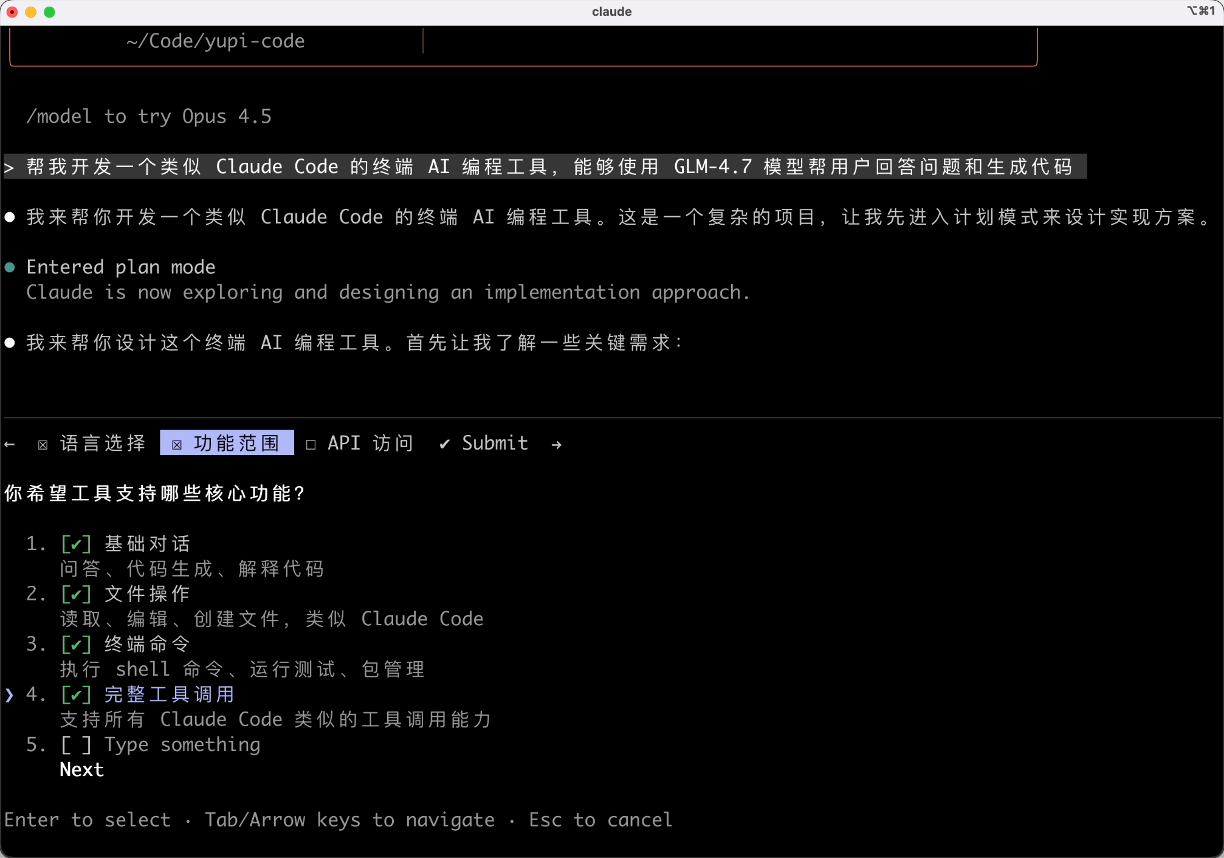
Task: Open the Submit tab
Action: click(x=484, y=443)
